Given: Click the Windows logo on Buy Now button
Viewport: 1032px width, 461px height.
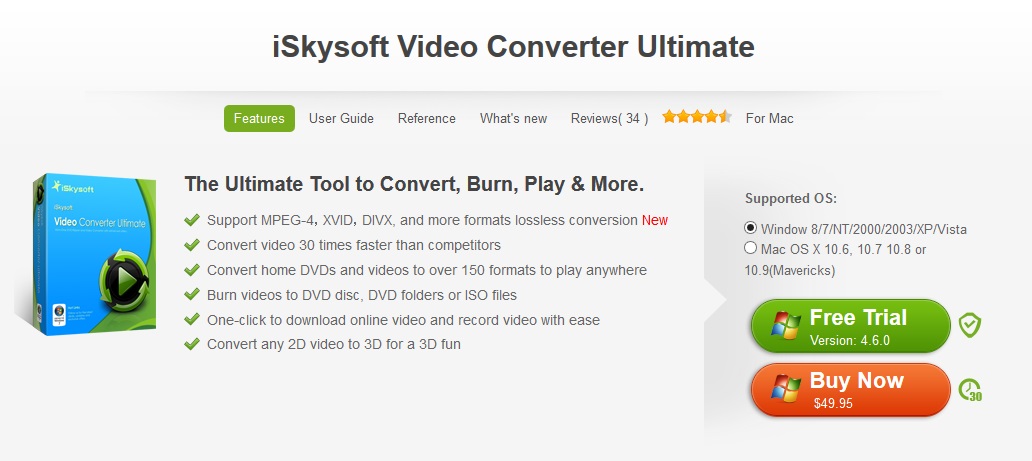Looking at the screenshot, I should point(786,389).
